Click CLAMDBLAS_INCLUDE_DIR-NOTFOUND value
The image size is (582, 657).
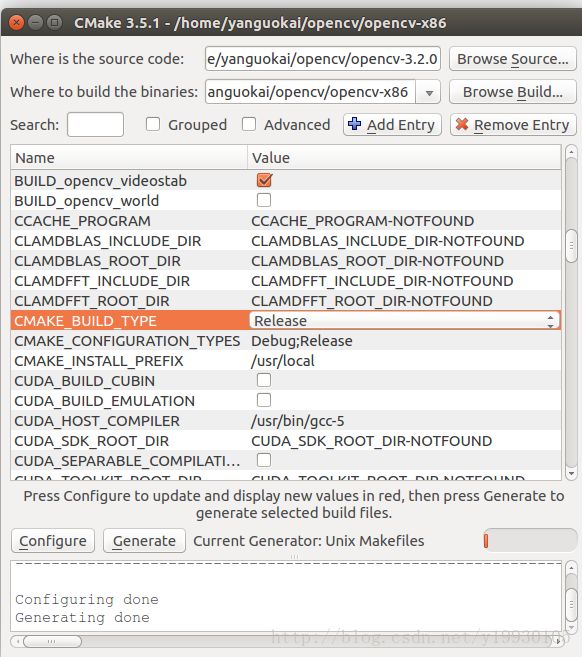pyautogui.click(x=388, y=241)
